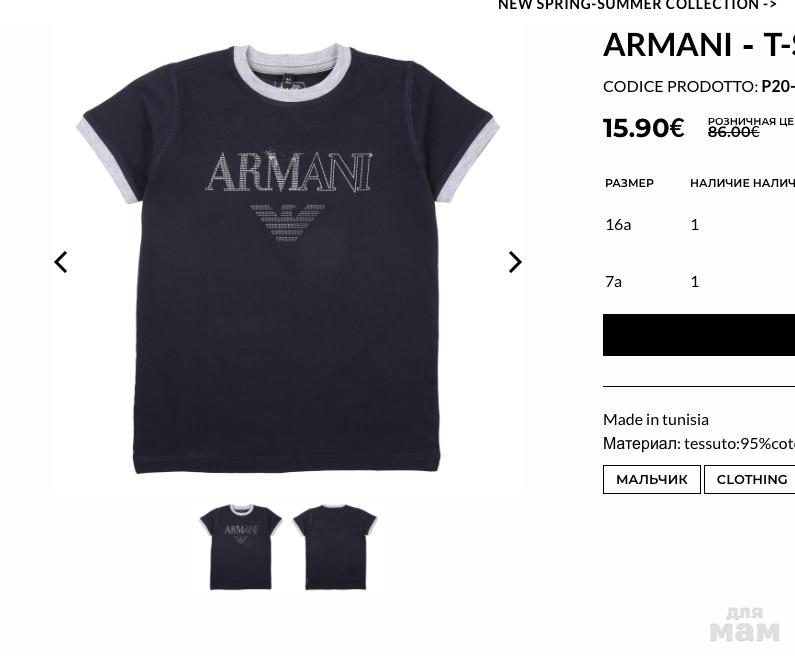Image resolution: width=795 pixels, height=656 pixels.
Task: Advance to the next product image arrow
Action: [515, 262]
